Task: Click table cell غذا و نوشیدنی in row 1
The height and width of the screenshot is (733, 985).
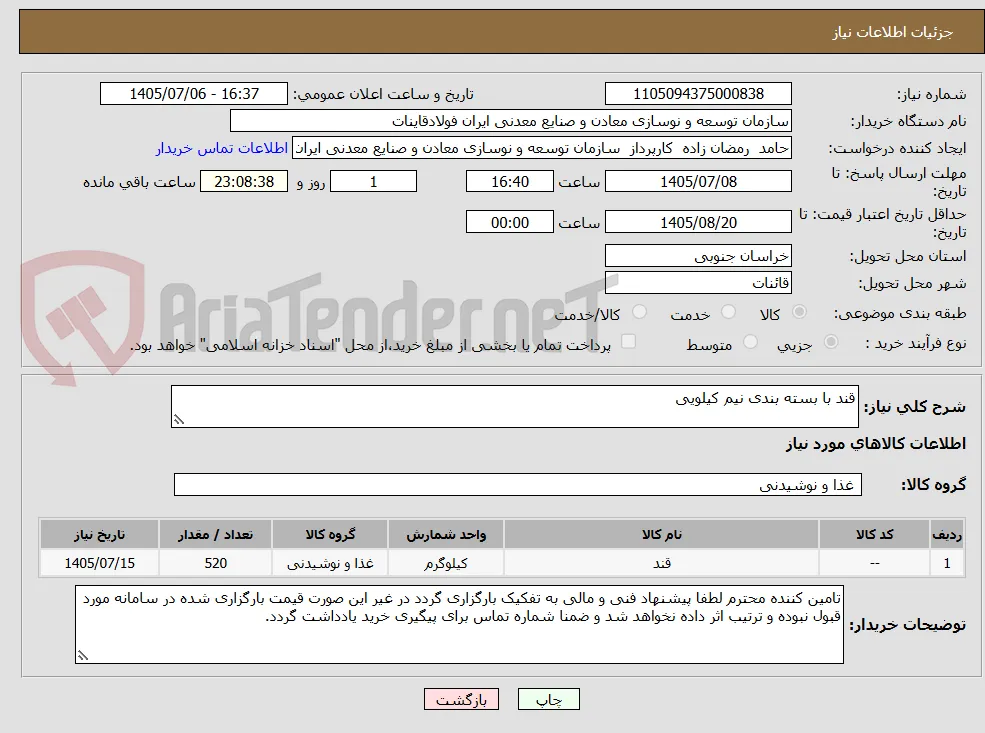Action: pyautogui.click(x=330, y=563)
